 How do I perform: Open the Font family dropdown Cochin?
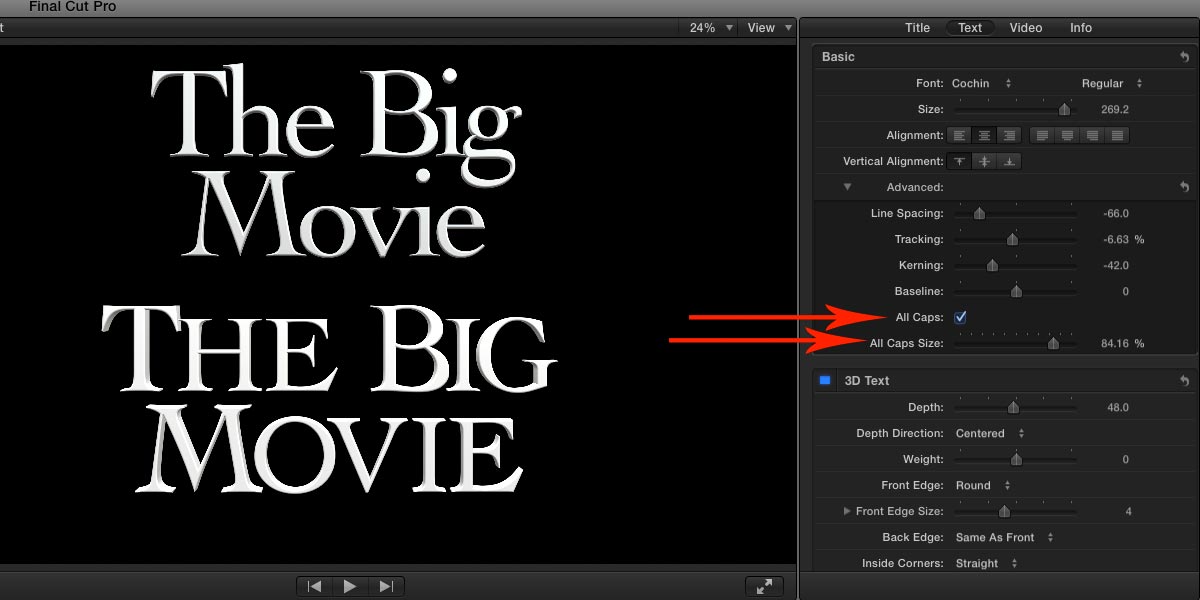tap(982, 83)
